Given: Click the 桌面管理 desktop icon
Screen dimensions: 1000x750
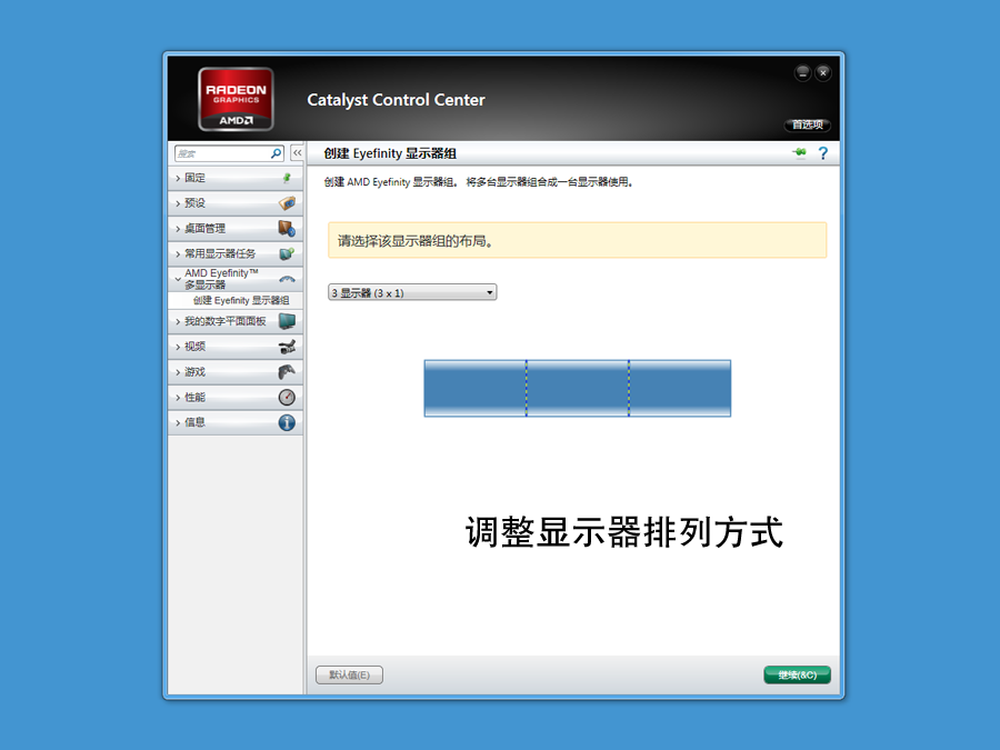Looking at the screenshot, I should click(x=286, y=228).
